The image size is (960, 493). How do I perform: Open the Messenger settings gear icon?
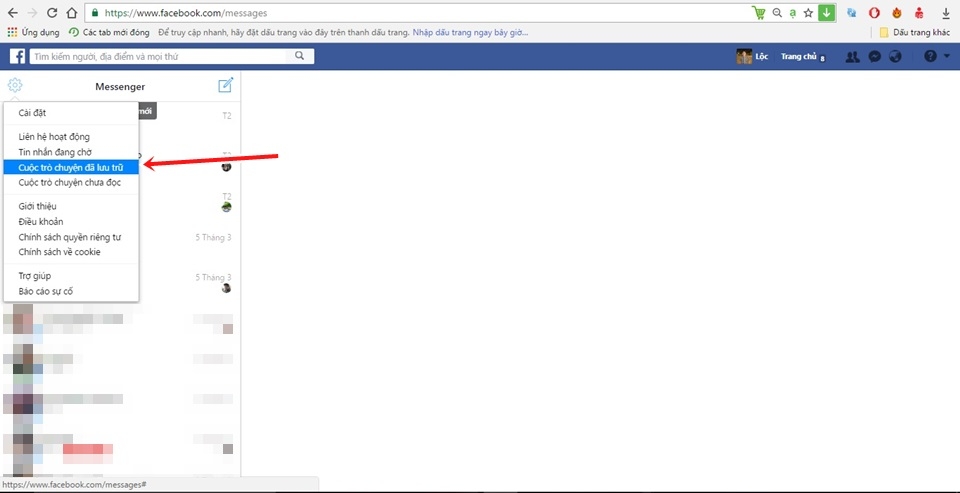pos(15,85)
